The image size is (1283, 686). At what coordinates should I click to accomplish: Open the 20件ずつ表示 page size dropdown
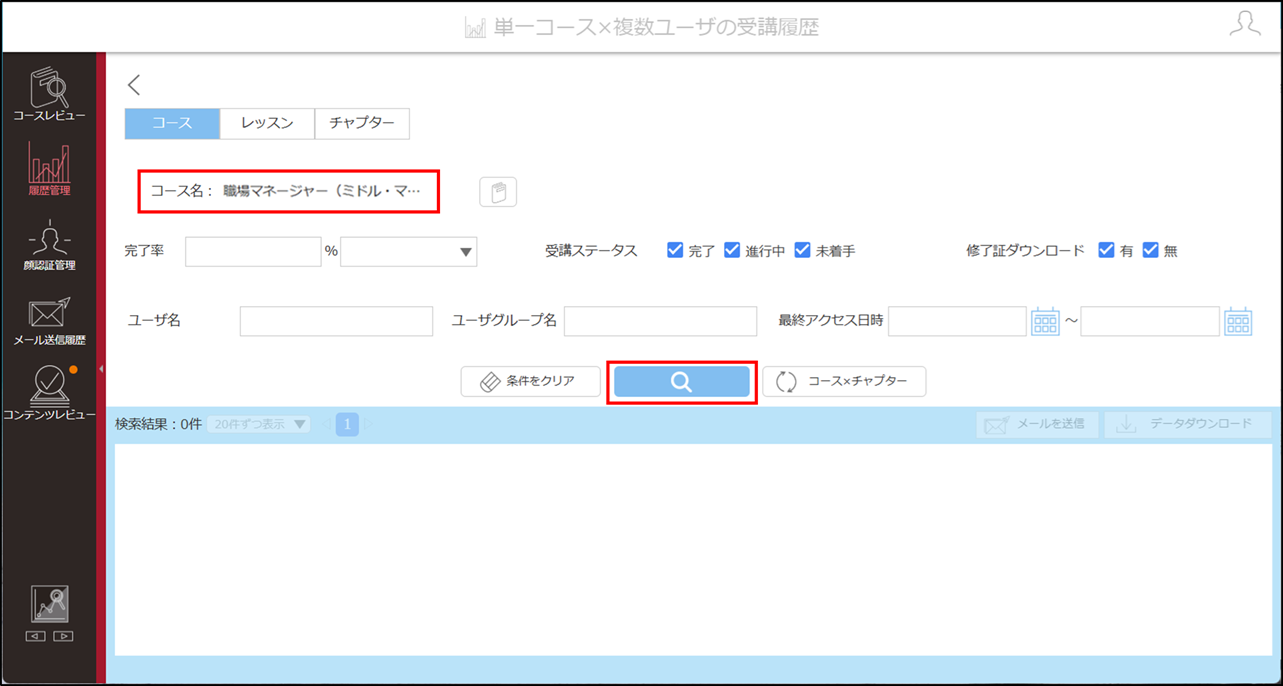258,424
